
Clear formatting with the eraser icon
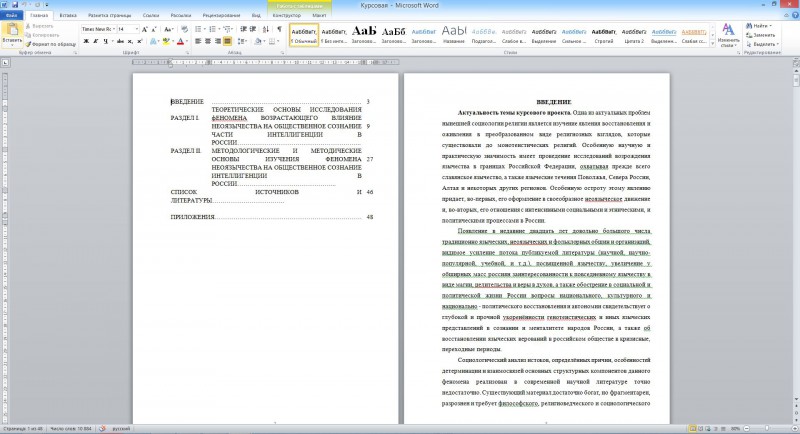(184, 30)
